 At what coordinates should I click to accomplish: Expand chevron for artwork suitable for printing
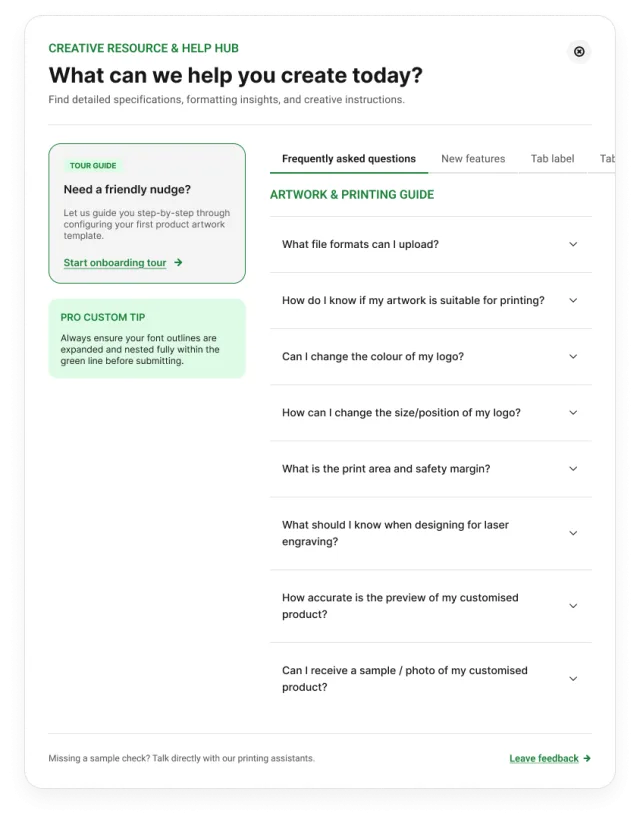coord(573,300)
